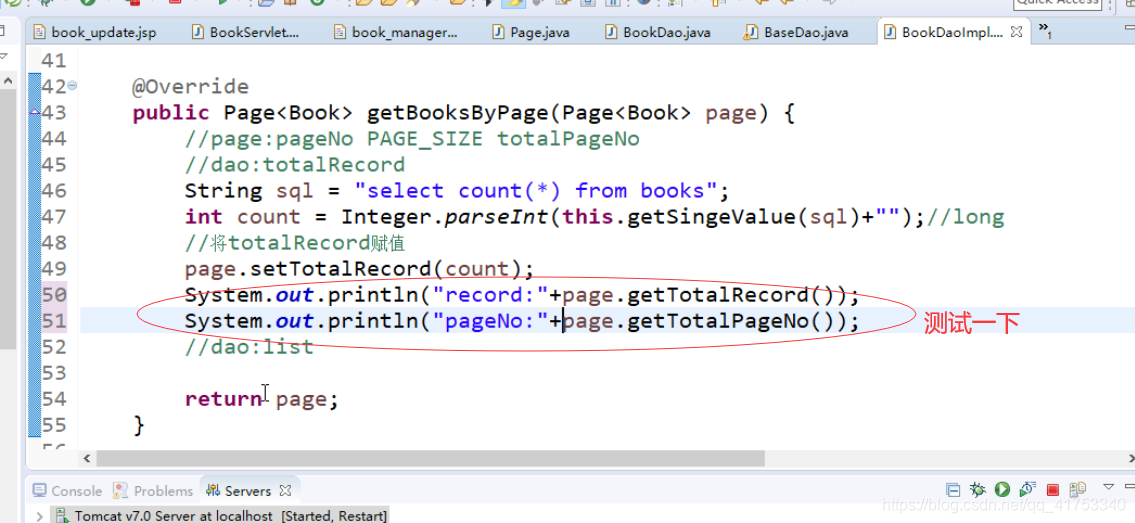
Task: Click the editor's horizontal scrollbar thumb
Action: point(430,459)
